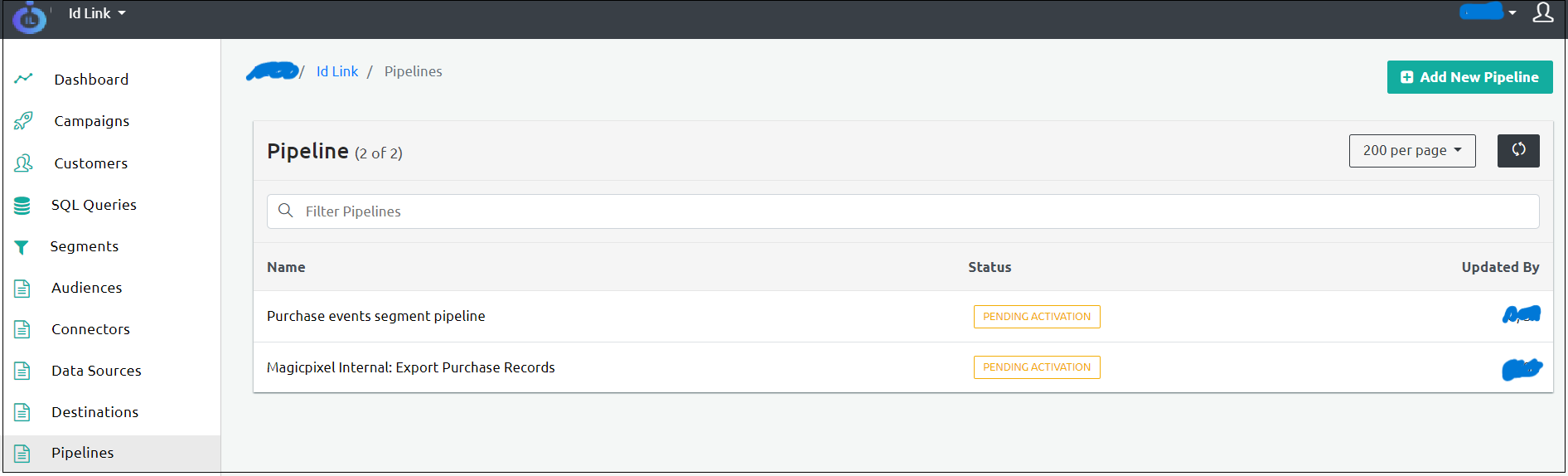The image size is (1568, 476).
Task: Click the Id Link app logo
Action: (29, 17)
